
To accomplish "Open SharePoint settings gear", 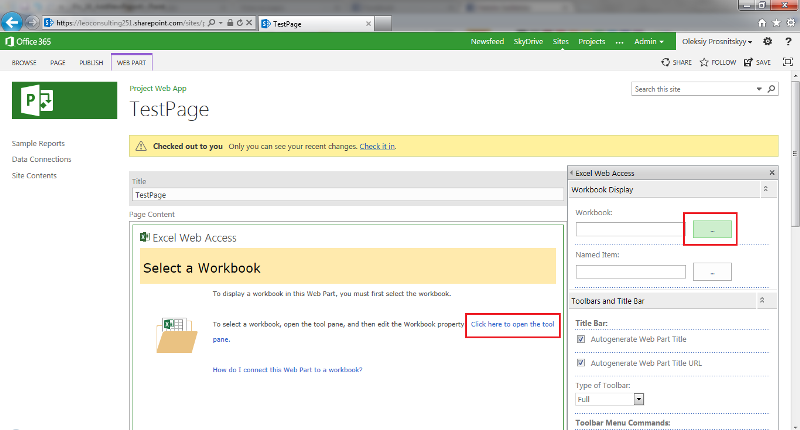I will 767,41.
